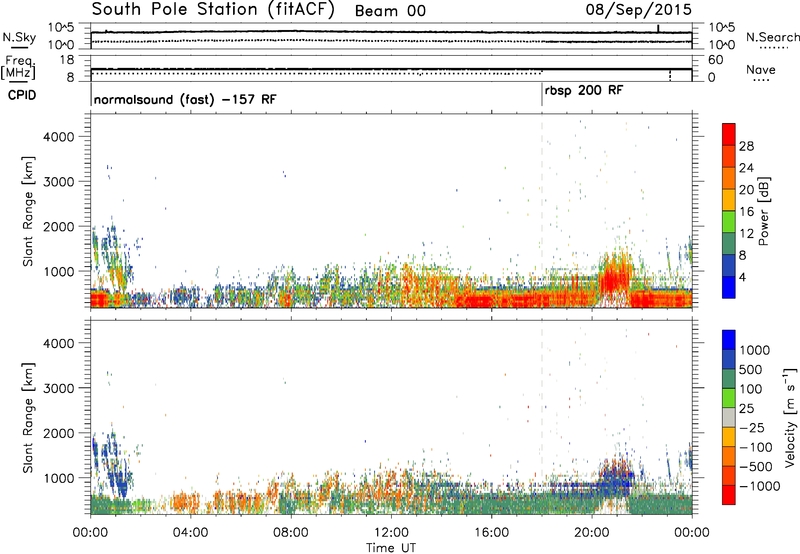Image resolution: width=800 pixels, height=554 pixels.
Task: Select the 'CPID' row label
Action: point(22,95)
